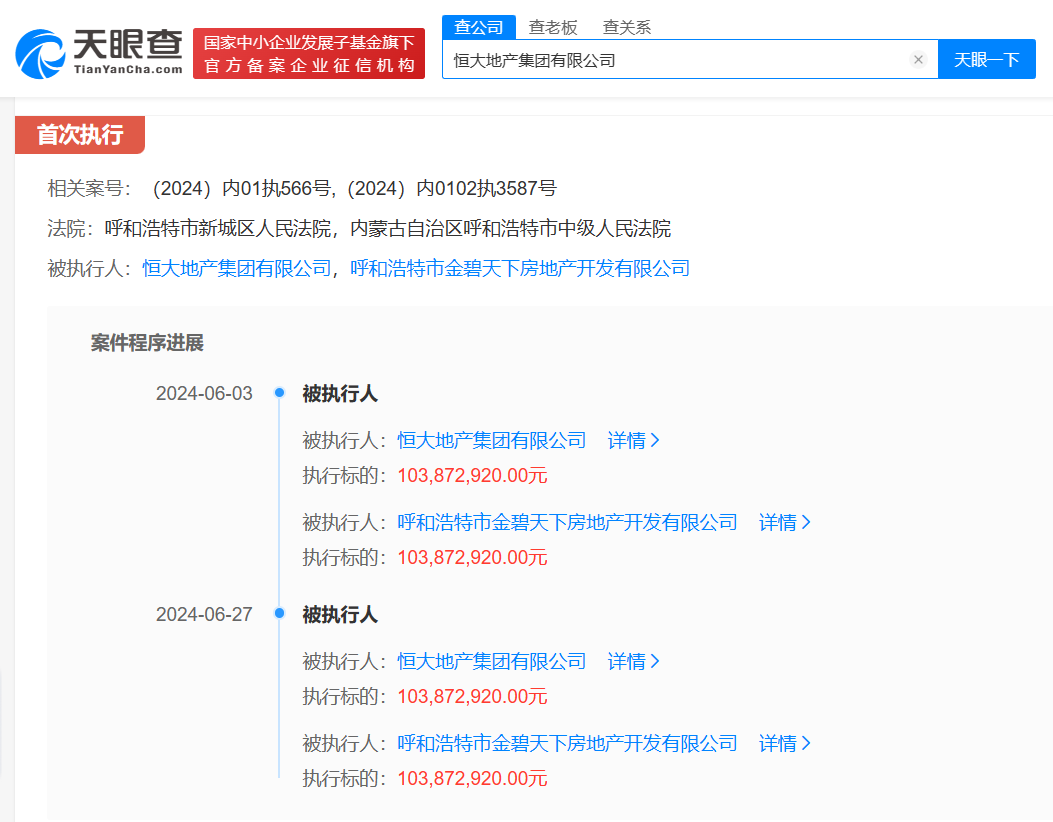Click the company name search input field
The width and height of the screenshot is (1053, 822).
pos(675,60)
